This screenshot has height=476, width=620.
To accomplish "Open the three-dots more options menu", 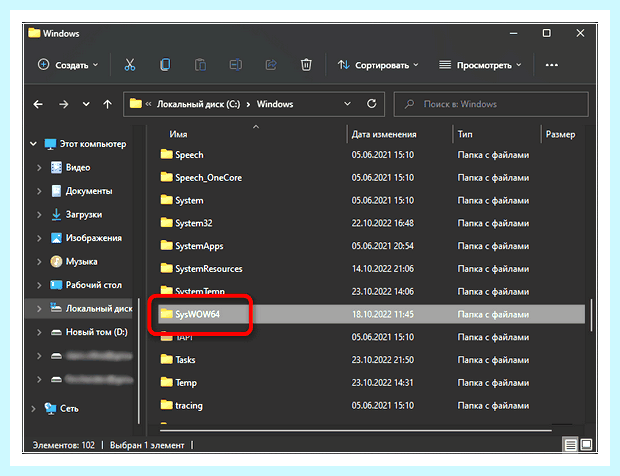I will point(552,65).
